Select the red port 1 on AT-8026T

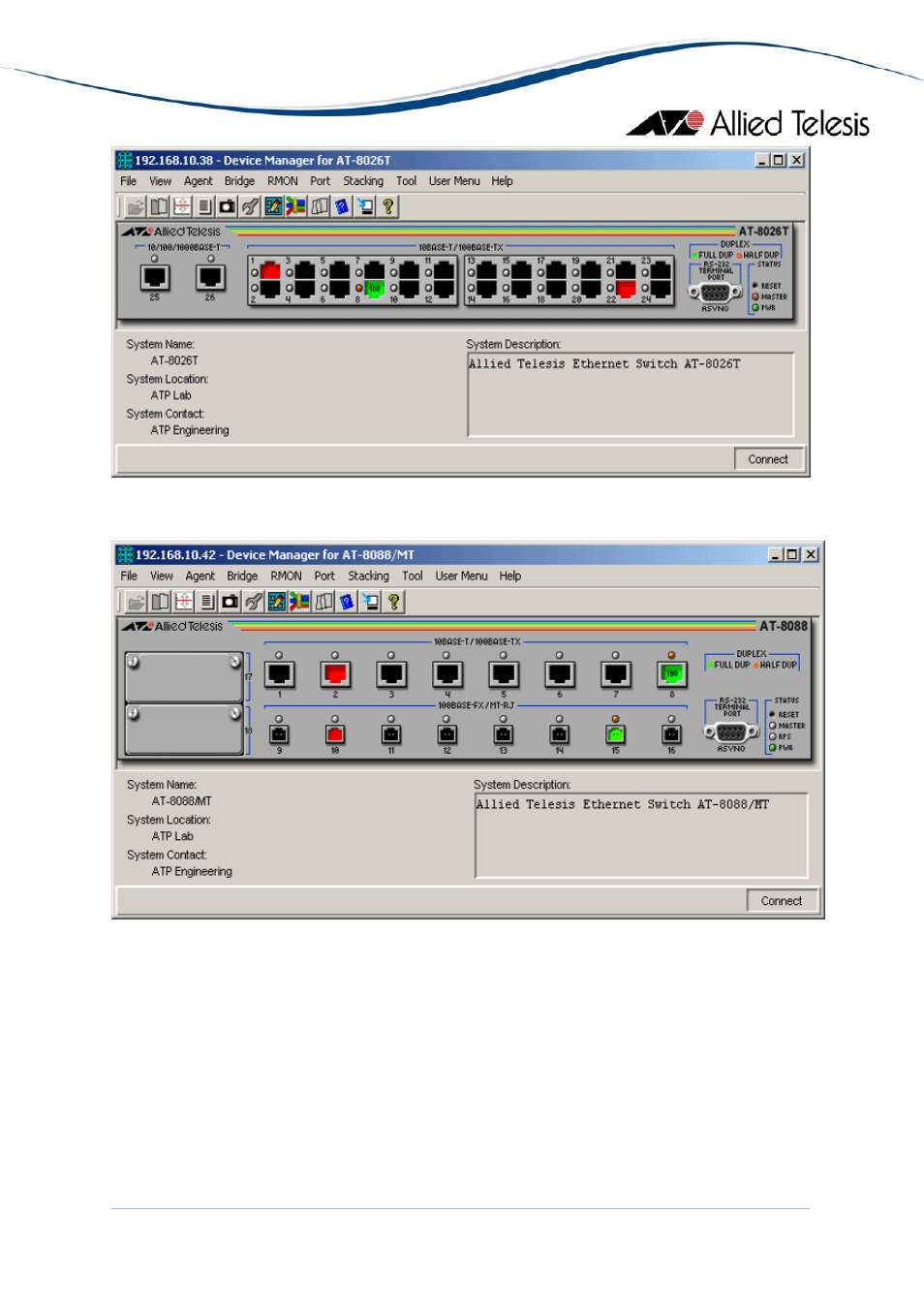[x=271, y=272]
